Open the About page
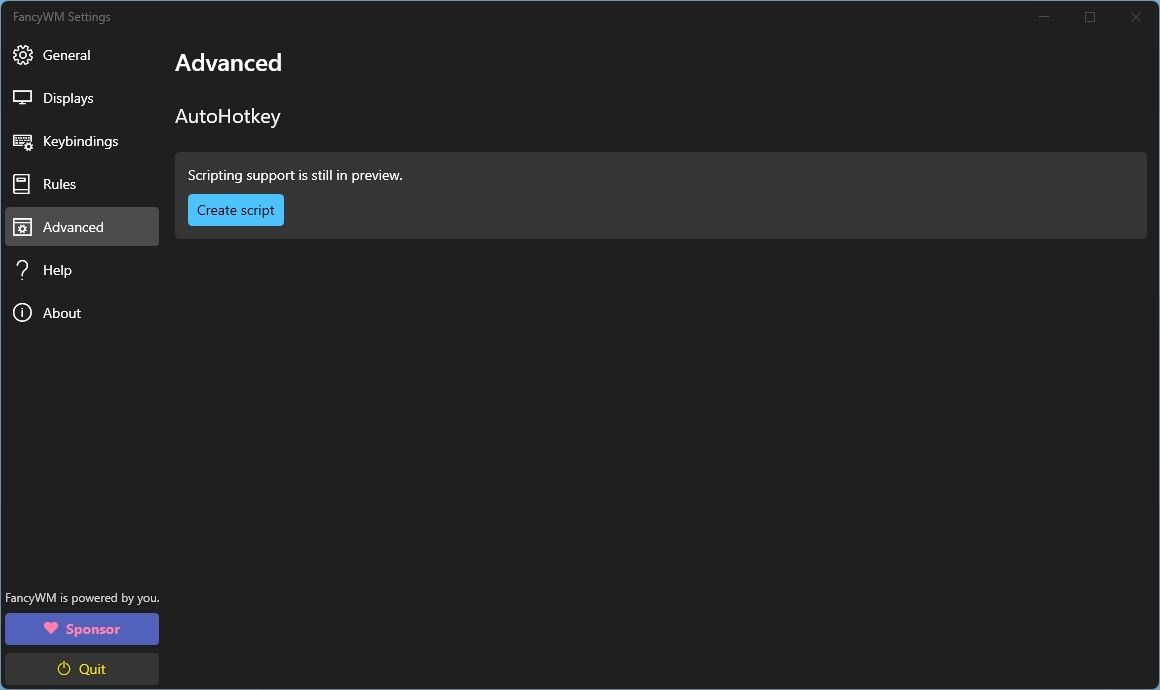1160x690 pixels. pos(61,313)
